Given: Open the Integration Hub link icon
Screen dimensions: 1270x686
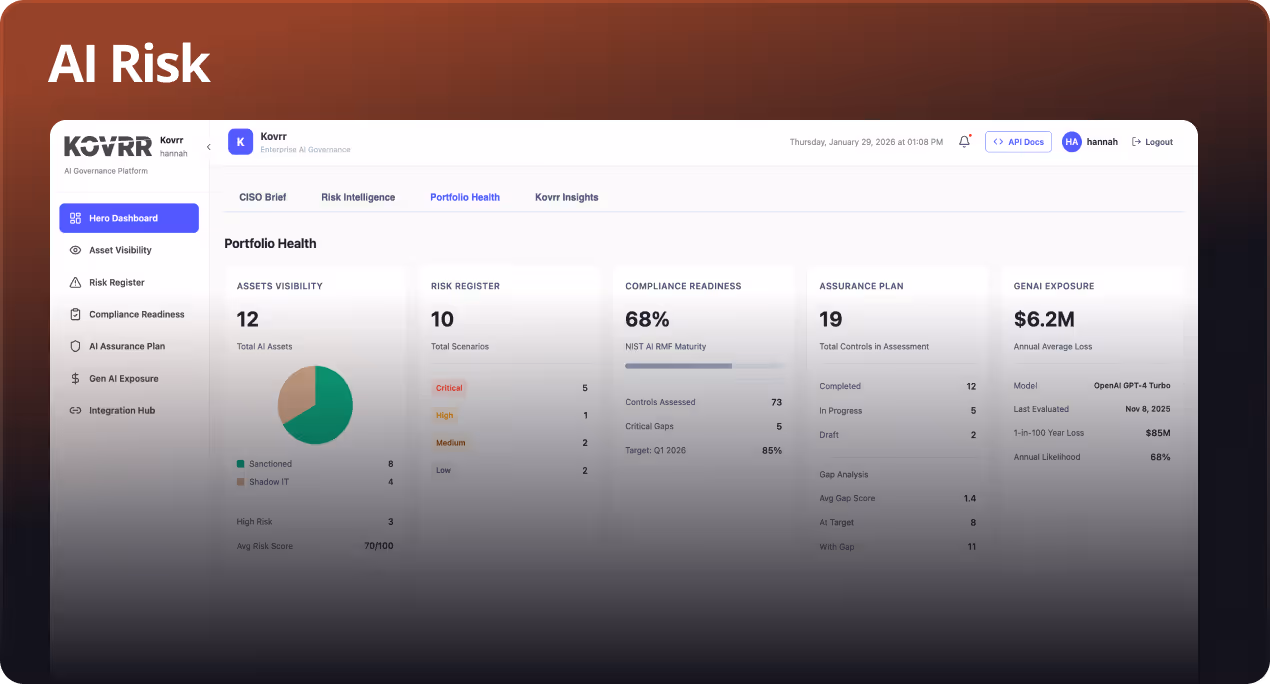Looking at the screenshot, I should tap(74, 410).
